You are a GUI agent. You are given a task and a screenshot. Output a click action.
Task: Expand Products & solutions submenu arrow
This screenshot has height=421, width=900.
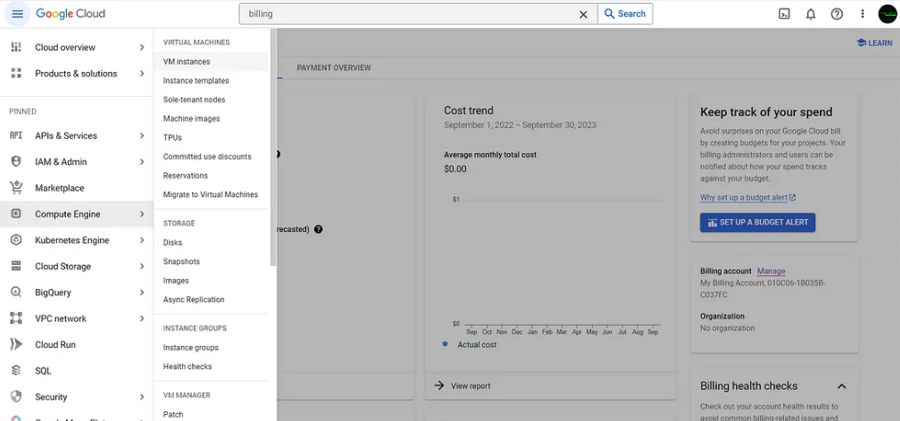click(142, 73)
